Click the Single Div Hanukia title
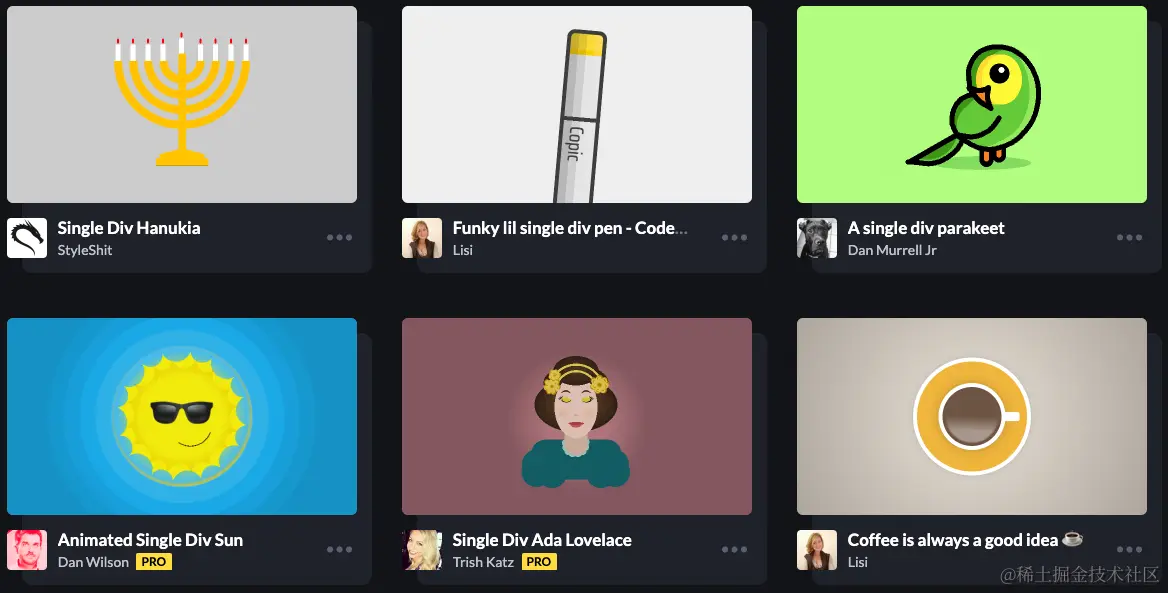Screen dimensions: 1168x593 pyautogui.click(x=129, y=228)
